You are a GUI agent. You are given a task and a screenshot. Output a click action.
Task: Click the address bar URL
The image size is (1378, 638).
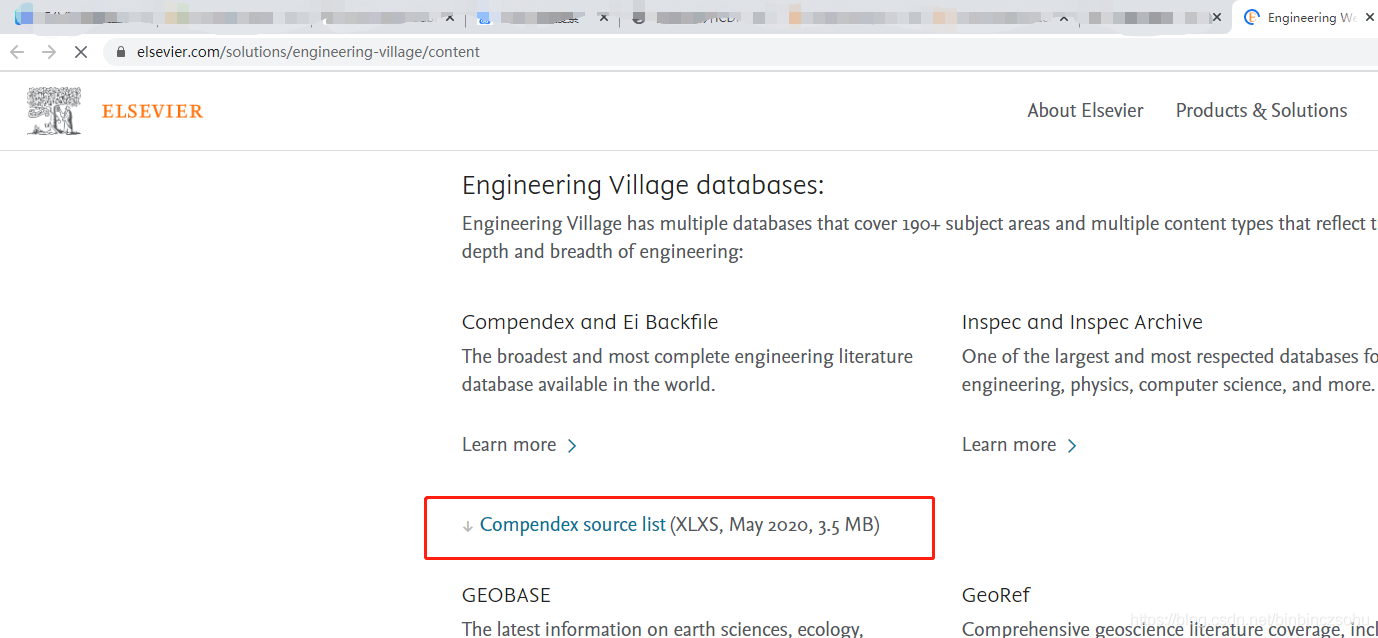point(308,52)
